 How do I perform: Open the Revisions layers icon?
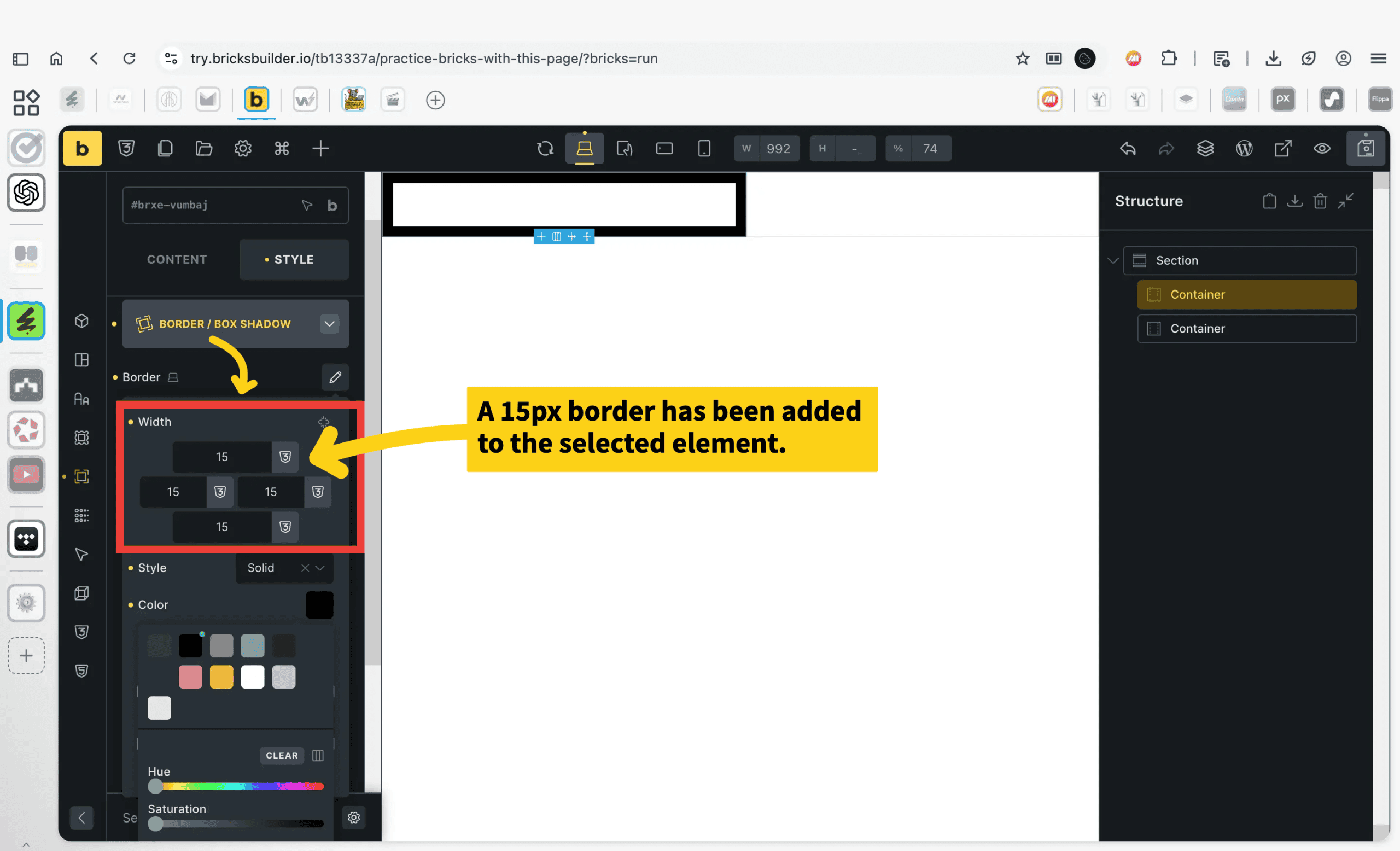point(1205,148)
